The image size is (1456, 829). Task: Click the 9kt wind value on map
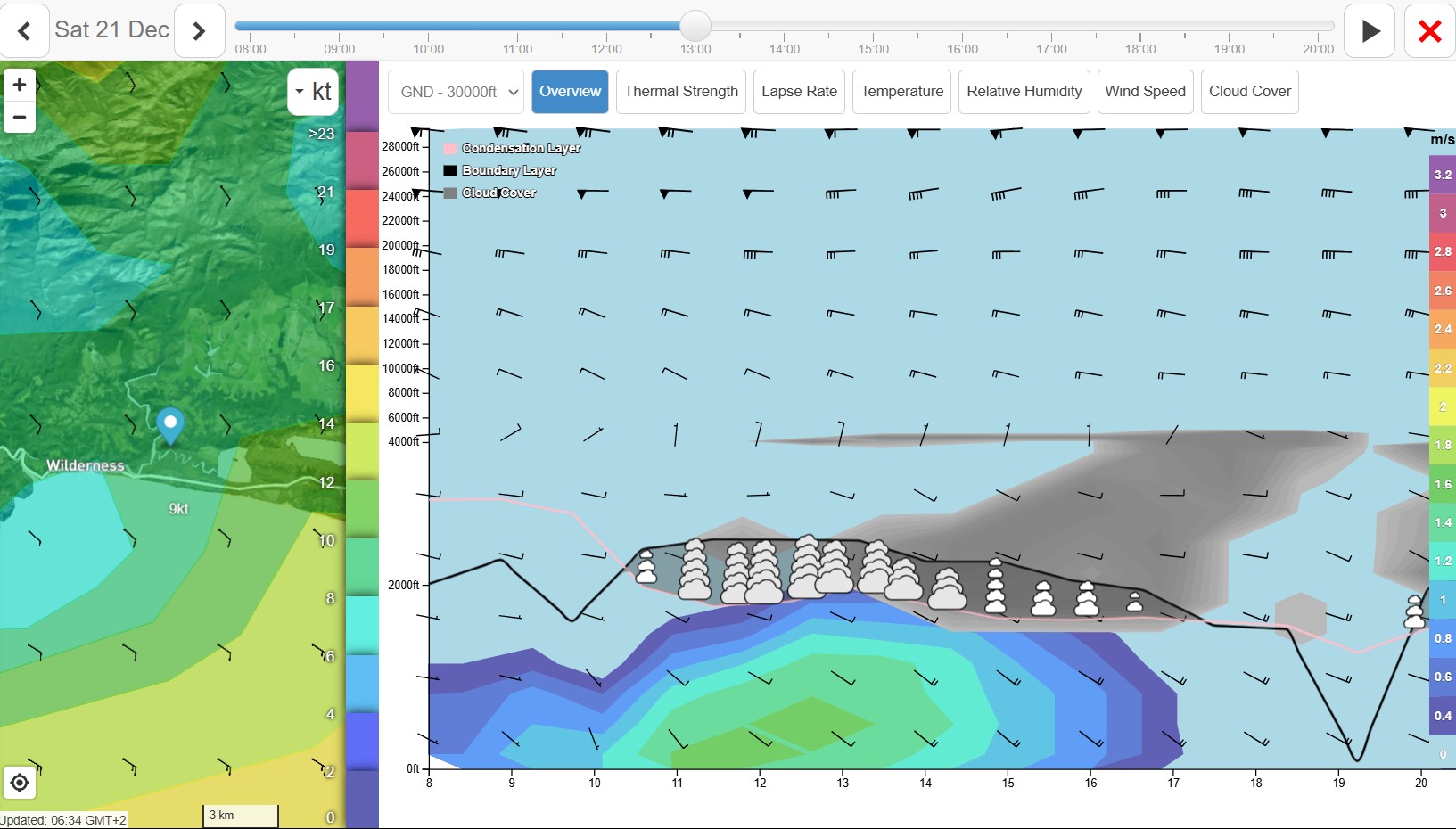178,509
